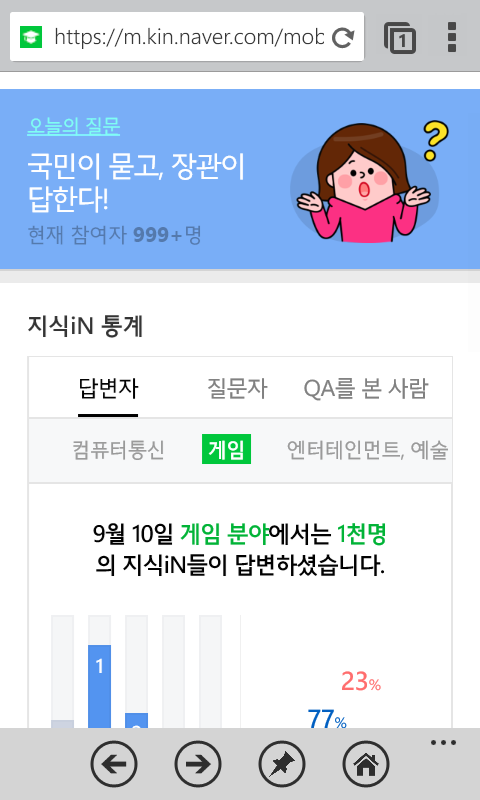Screen dimensions: 480x800
Task: Pin this page using the pushpin icon
Action: click(x=282, y=764)
